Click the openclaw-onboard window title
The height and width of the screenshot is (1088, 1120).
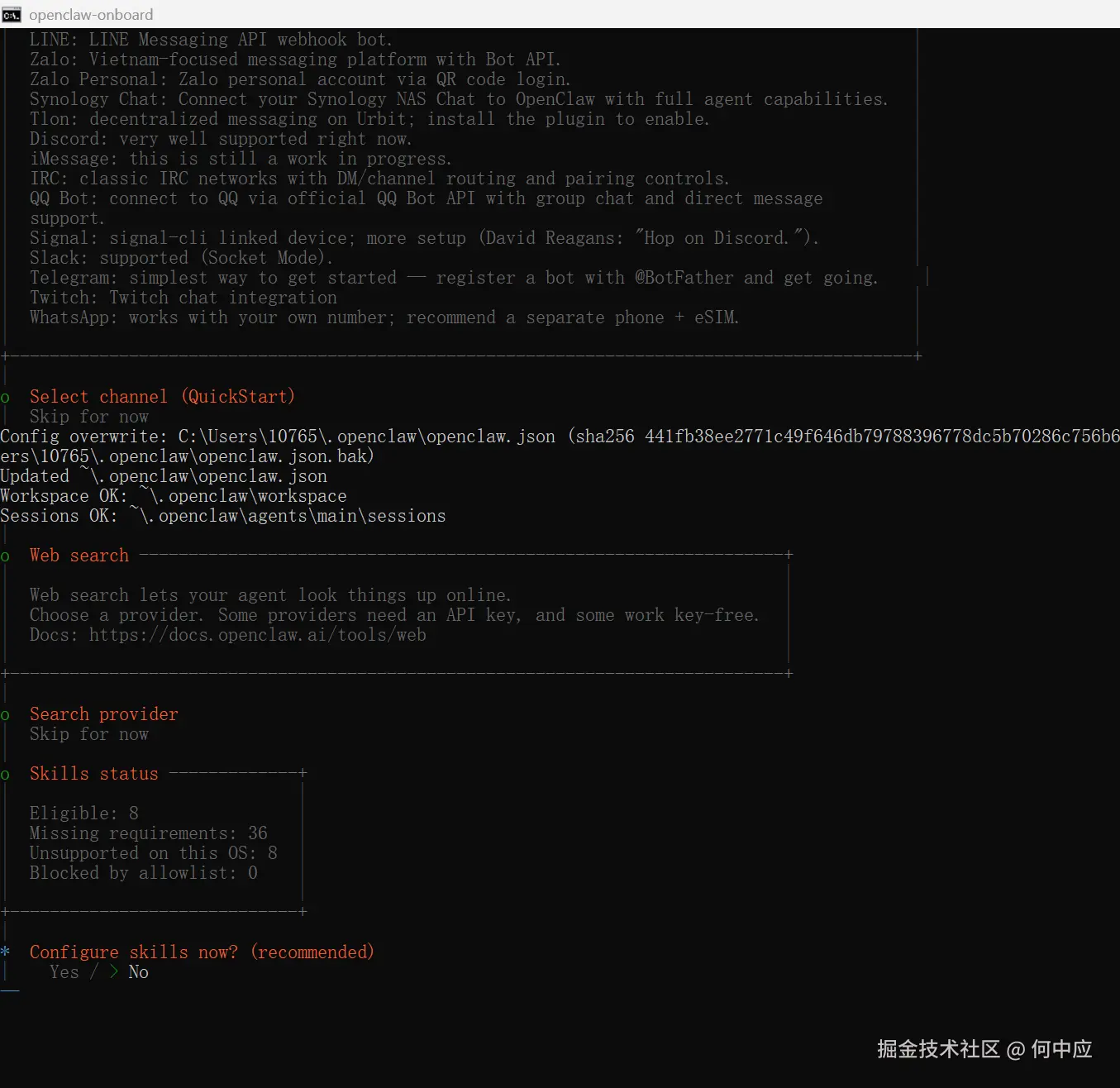click(x=91, y=15)
